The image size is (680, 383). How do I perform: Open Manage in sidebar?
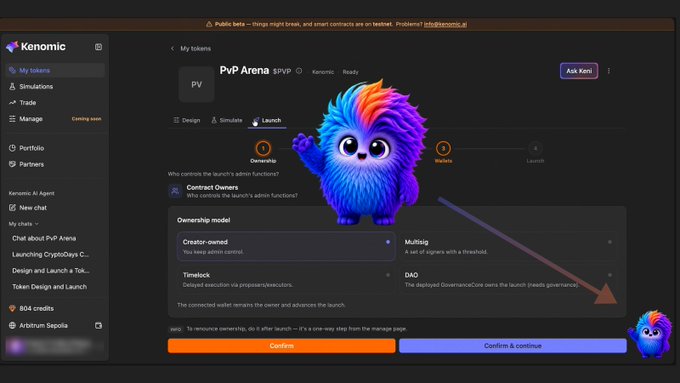click(55, 118)
